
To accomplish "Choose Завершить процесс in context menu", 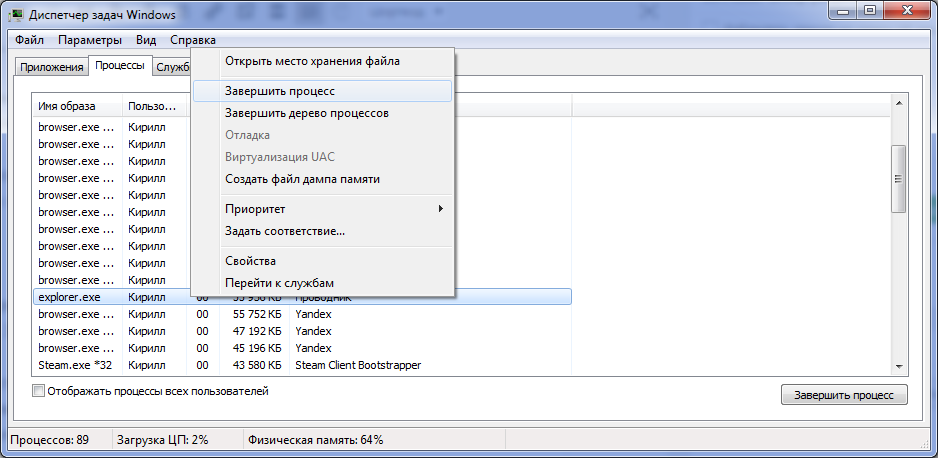I will click(x=322, y=91).
